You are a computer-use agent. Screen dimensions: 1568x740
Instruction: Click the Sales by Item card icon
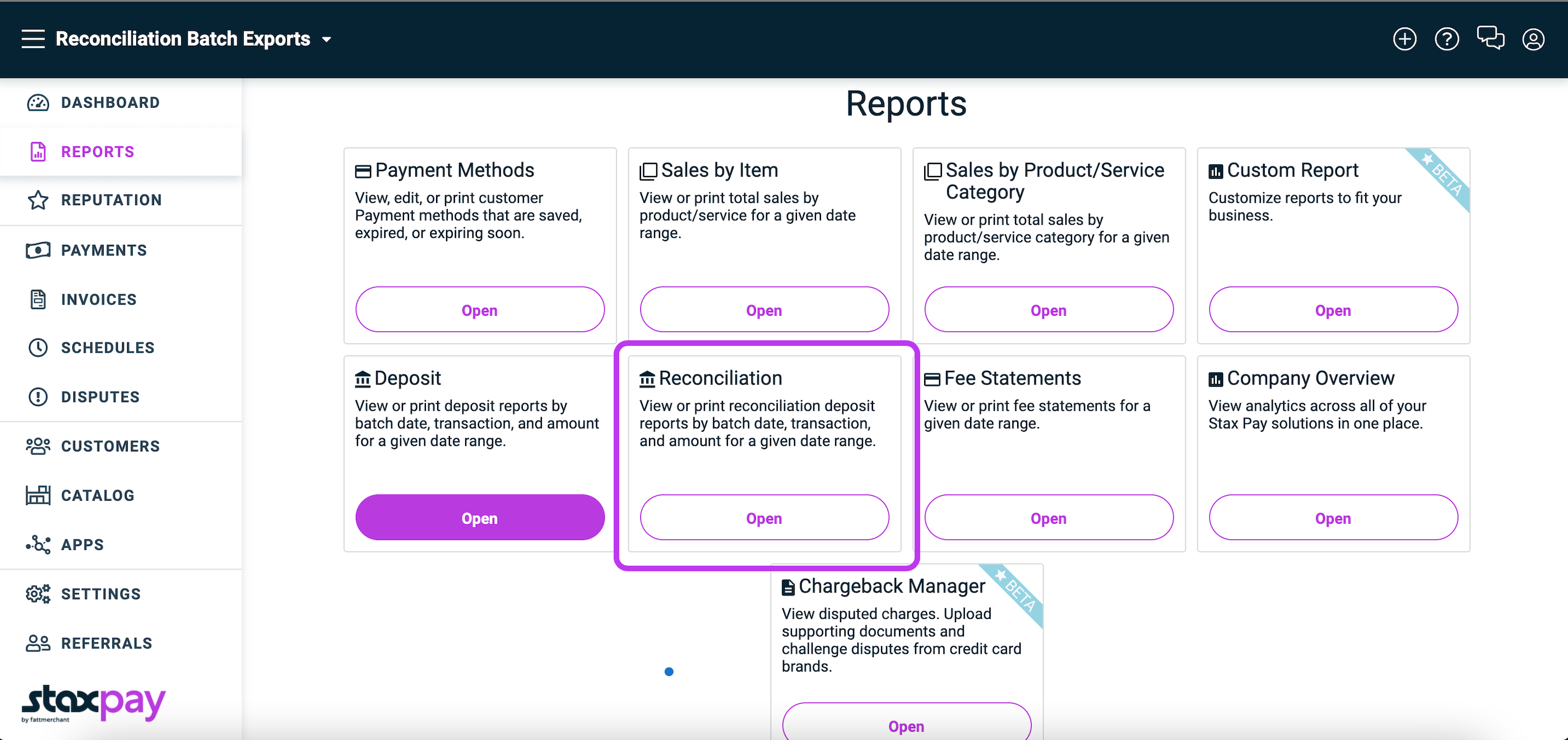(x=648, y=171)
